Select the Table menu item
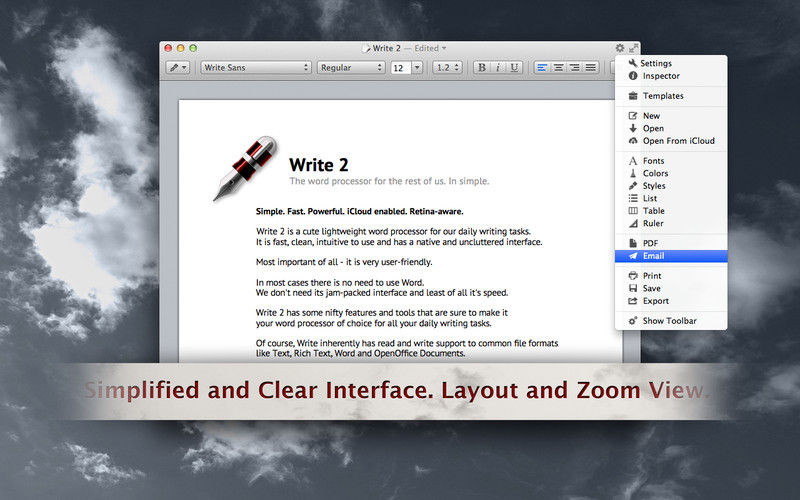This screenshot has height=500, width=800. (x=671, y=211)
